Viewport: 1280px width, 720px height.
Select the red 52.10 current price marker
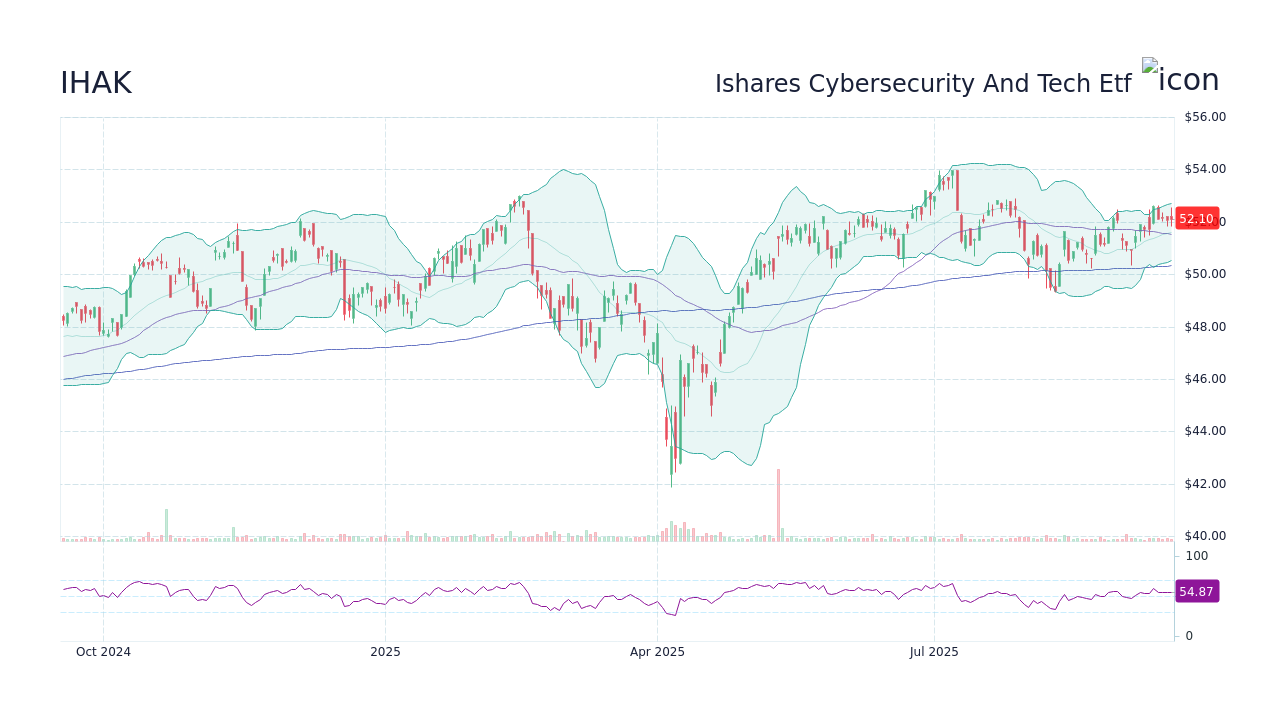coord(1196,218)
